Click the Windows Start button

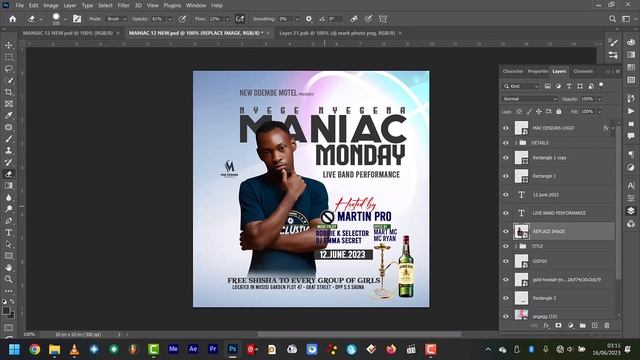pos(14,349)
